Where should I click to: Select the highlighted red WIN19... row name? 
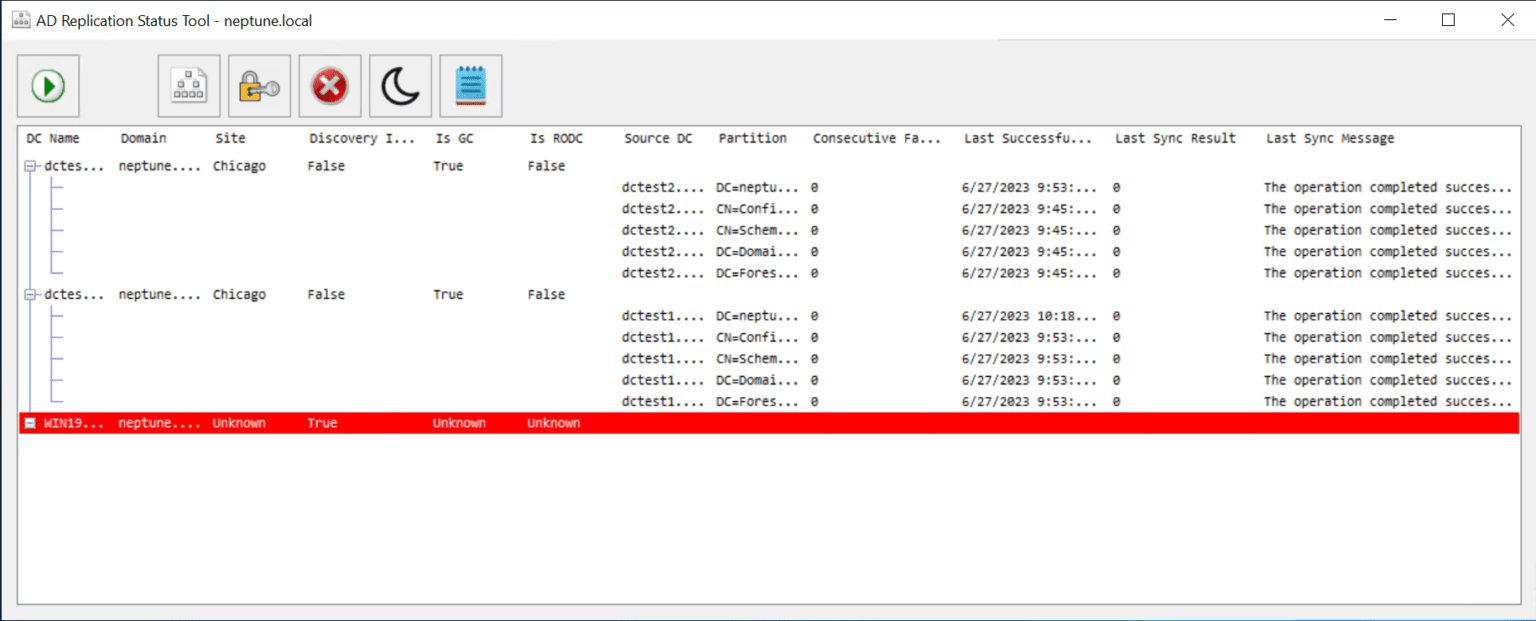74,423
